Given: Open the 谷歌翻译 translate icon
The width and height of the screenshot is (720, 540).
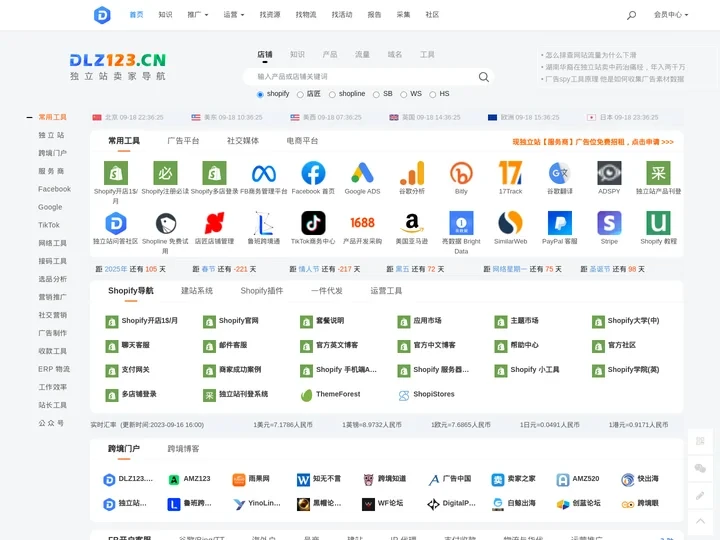Looking at the screenshot, I should [560, 173].
